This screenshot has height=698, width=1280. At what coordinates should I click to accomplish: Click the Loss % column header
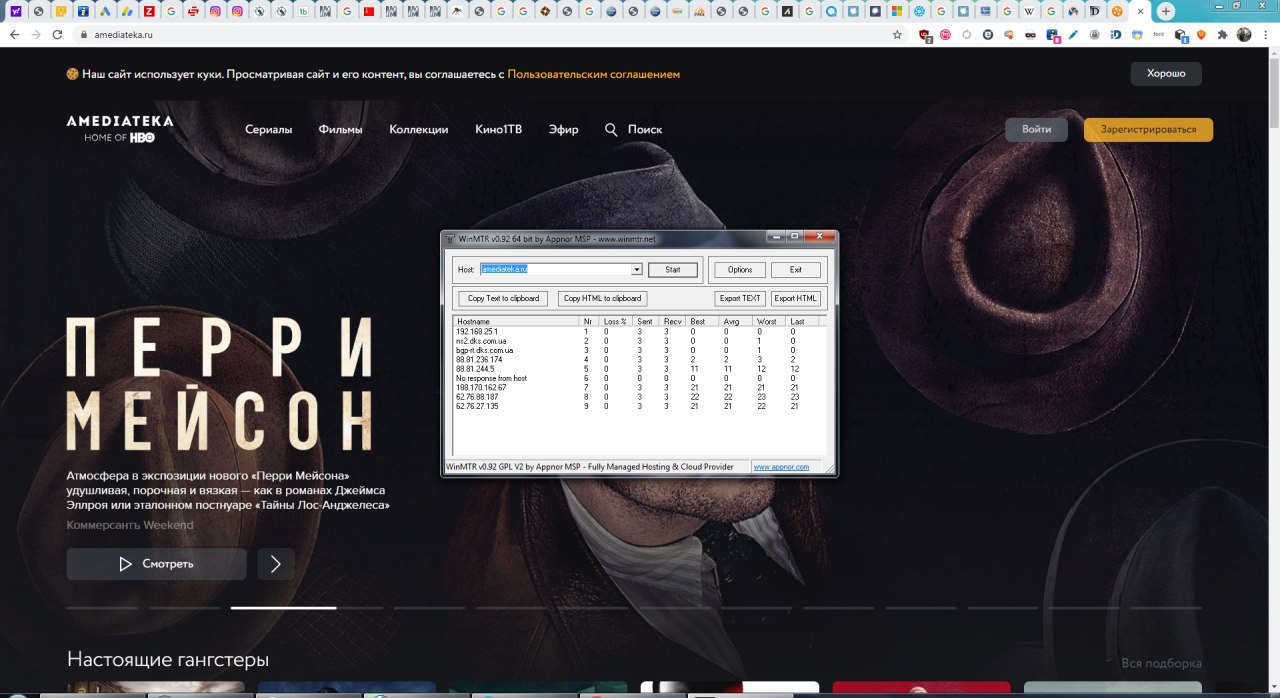point(615,321)
